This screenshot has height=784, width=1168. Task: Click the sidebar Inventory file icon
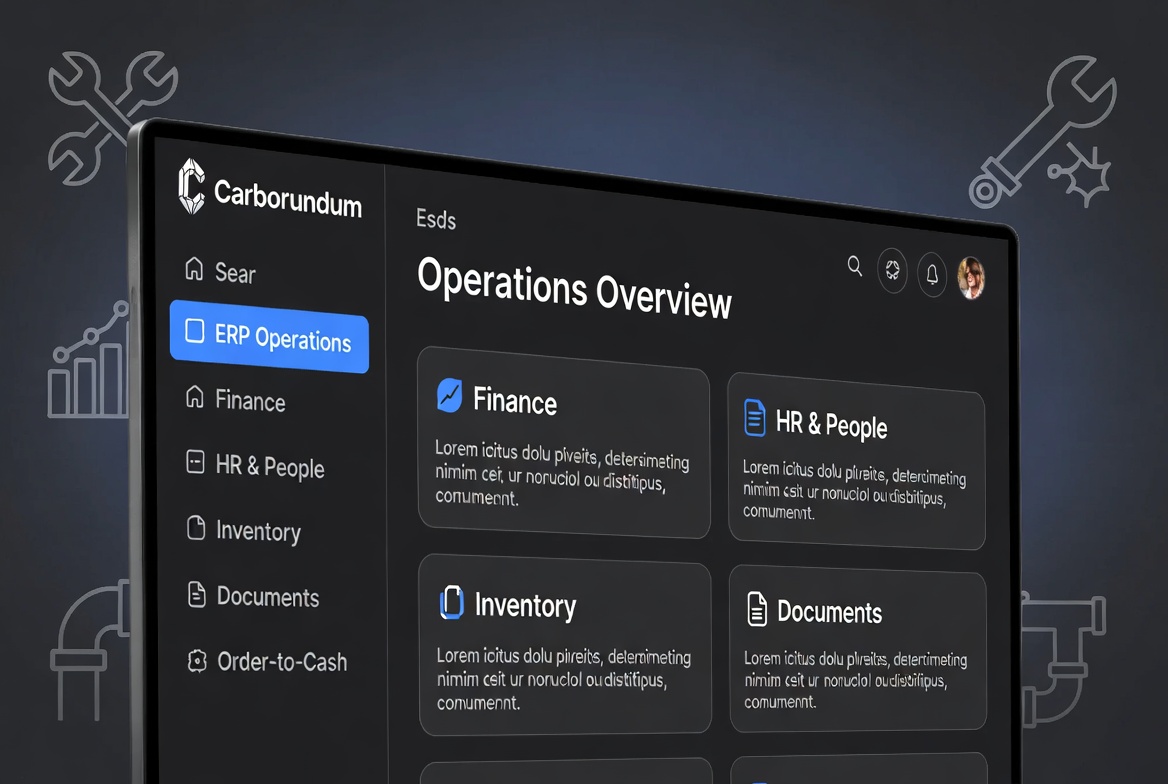click(196, 528)
